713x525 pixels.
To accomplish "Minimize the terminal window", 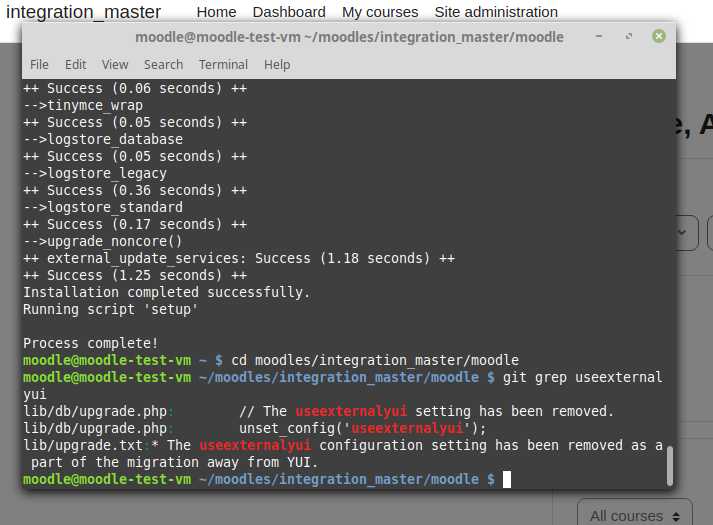I will pos(599,36).
